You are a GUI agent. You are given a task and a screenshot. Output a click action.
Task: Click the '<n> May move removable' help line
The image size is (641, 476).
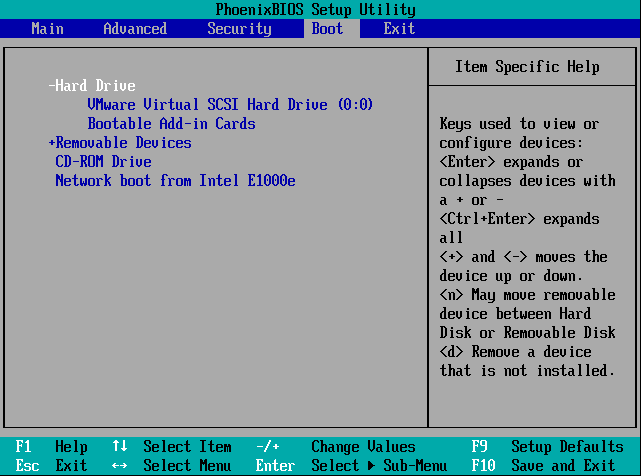[527, 295]
